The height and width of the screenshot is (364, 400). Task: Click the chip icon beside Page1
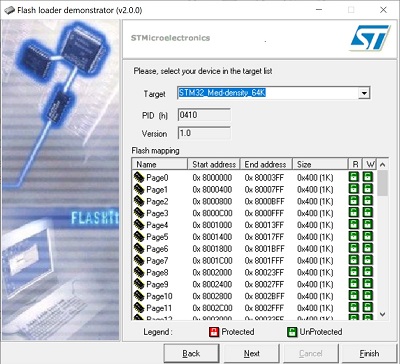pos(139,189)
